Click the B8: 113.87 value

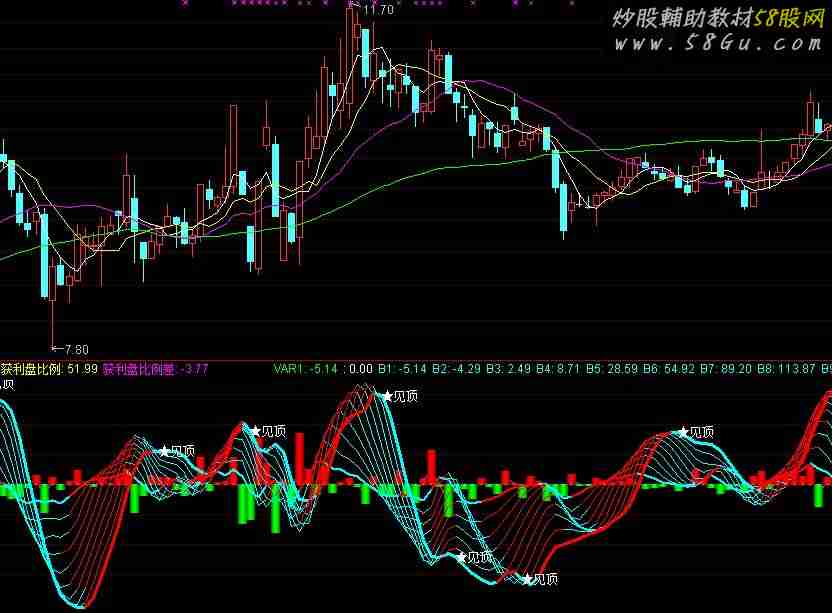click(786, 369)
